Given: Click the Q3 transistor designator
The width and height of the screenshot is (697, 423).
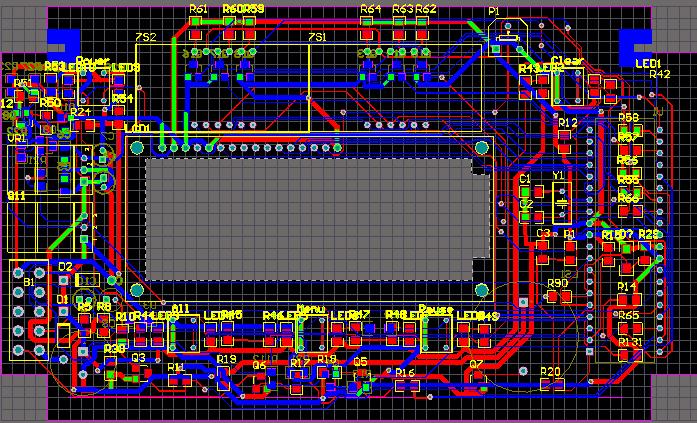Looking at the screenshot, I should (x=139, y=357).
